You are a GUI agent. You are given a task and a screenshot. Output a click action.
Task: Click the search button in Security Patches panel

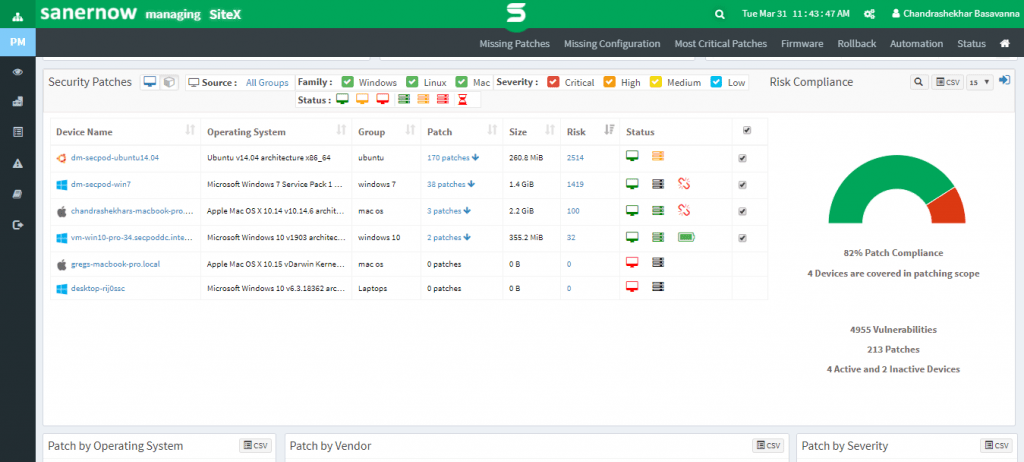pos(919,82)
